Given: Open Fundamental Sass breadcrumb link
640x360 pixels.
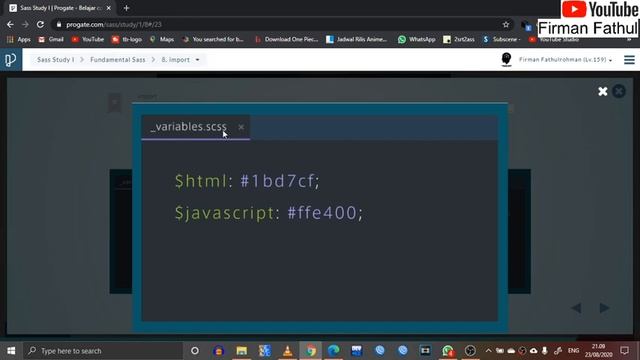Looking at the screenshot, I should click(118, 60).
